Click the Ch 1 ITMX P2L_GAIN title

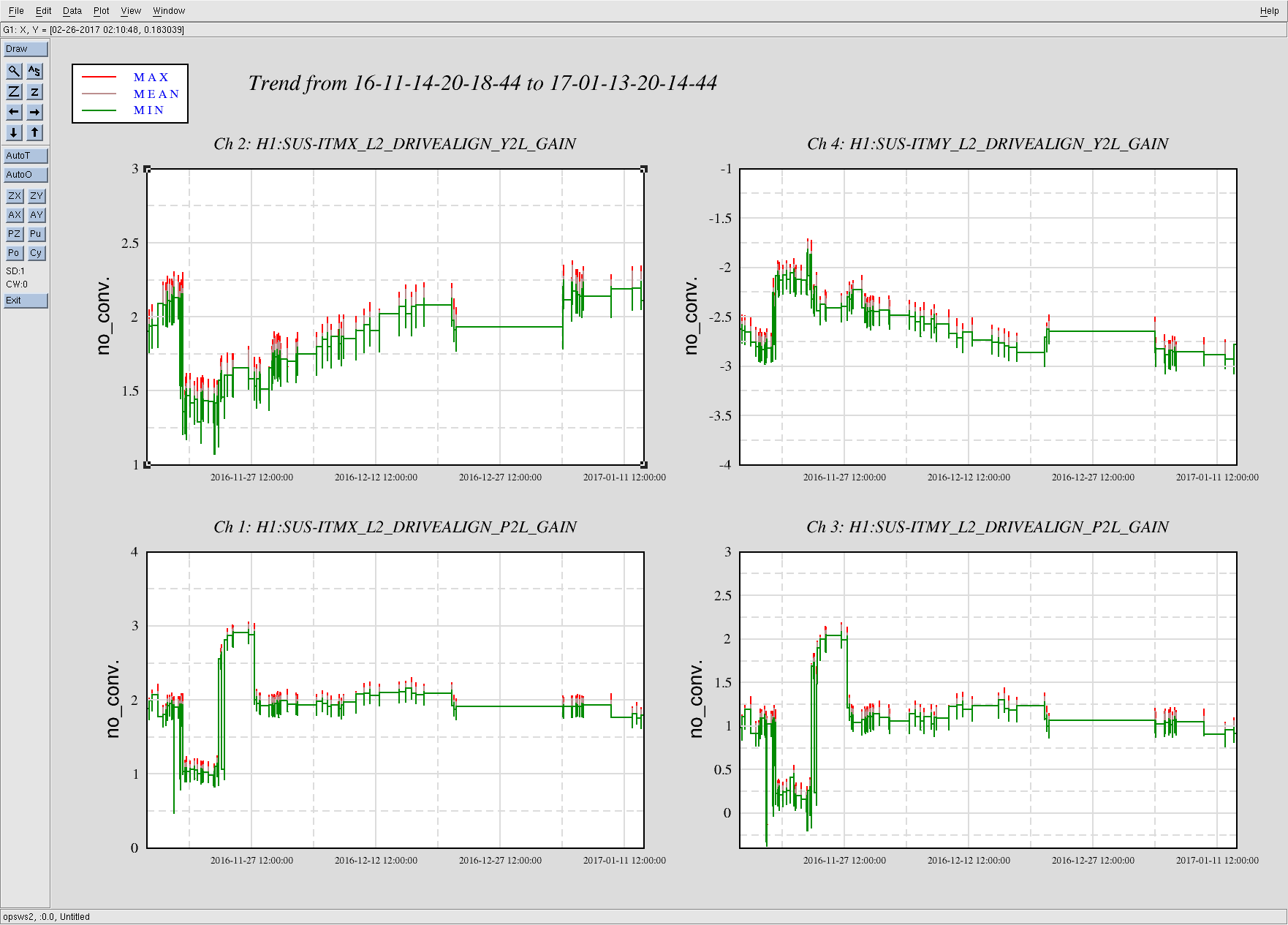click(x=395, y=527)
